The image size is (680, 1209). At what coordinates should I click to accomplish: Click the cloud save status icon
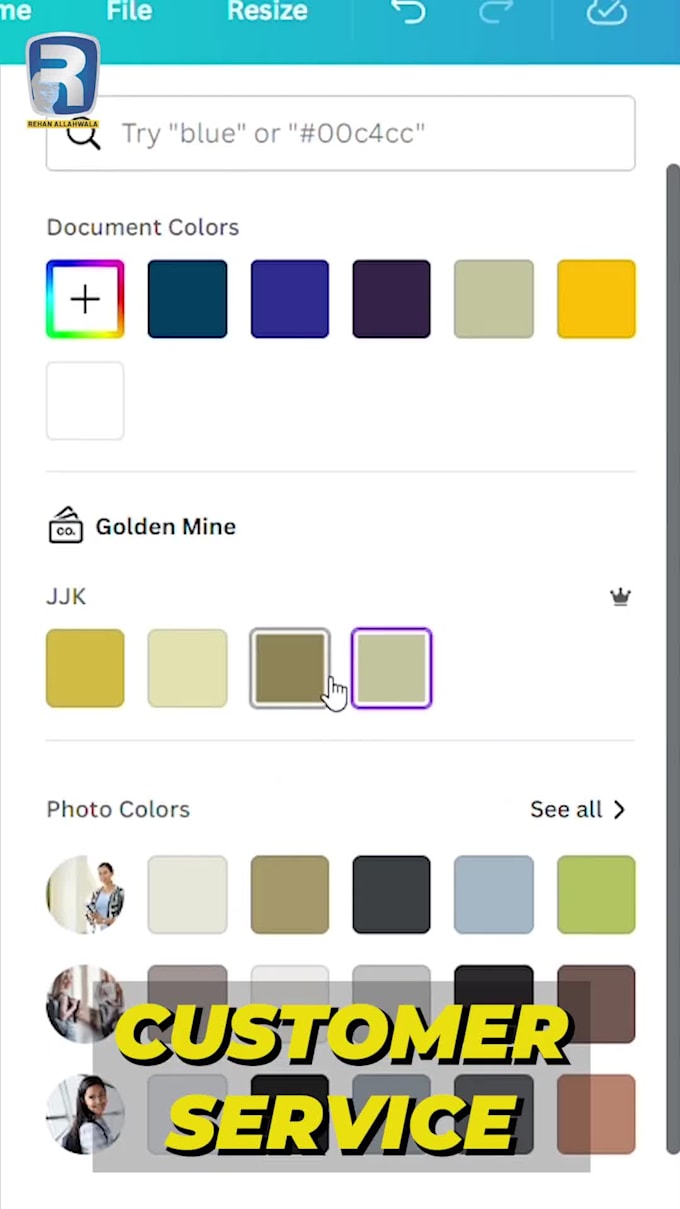[606, 12]
